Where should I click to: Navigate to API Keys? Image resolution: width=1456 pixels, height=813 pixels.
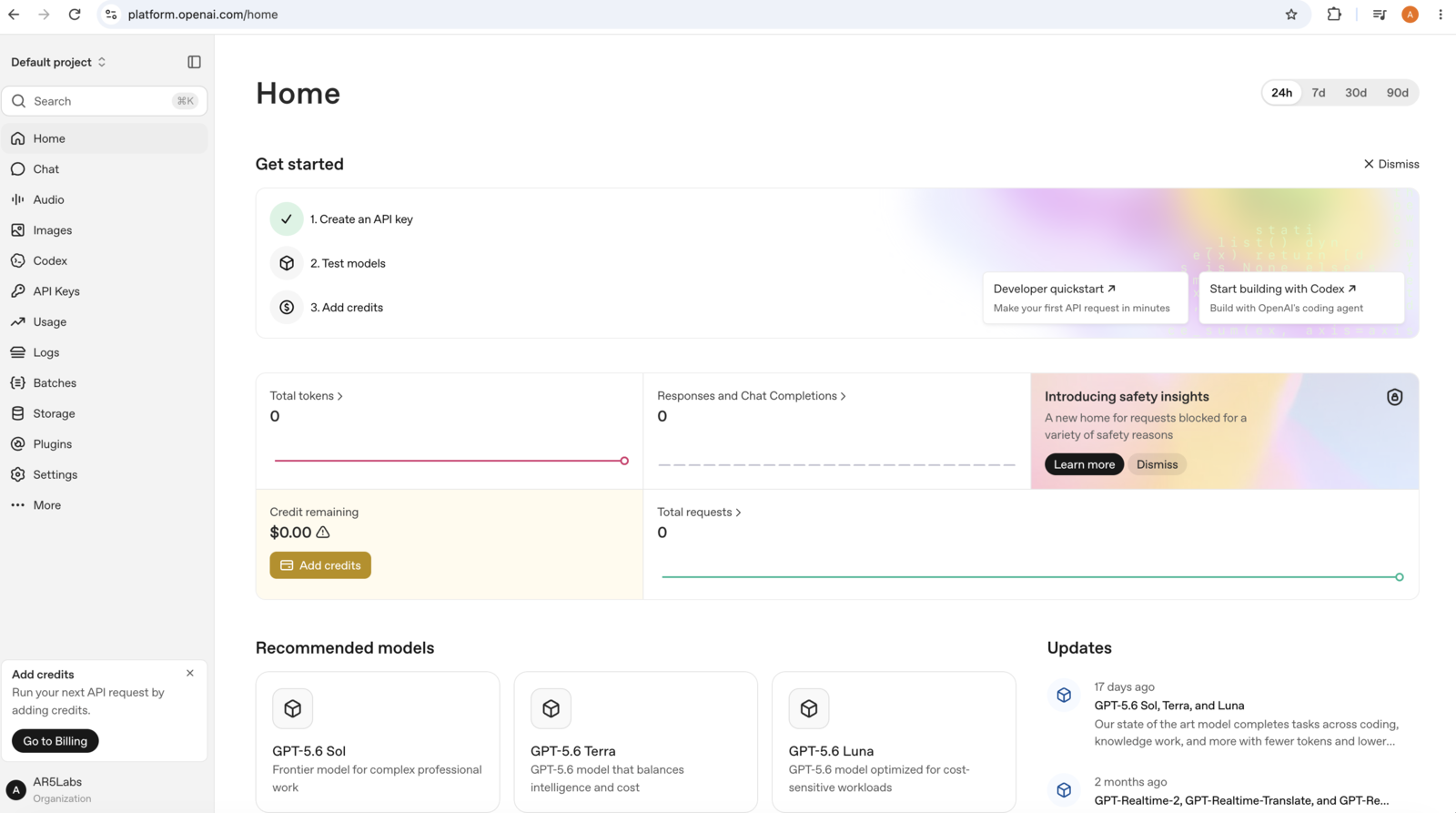tap(105, 291)
